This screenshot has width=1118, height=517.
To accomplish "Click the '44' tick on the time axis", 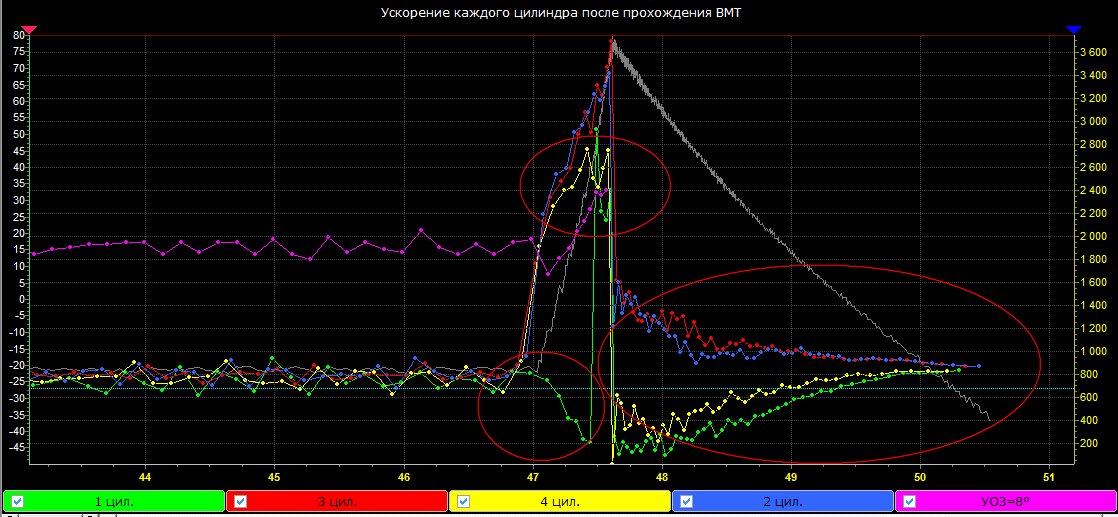I will click(x=145, y=476).
